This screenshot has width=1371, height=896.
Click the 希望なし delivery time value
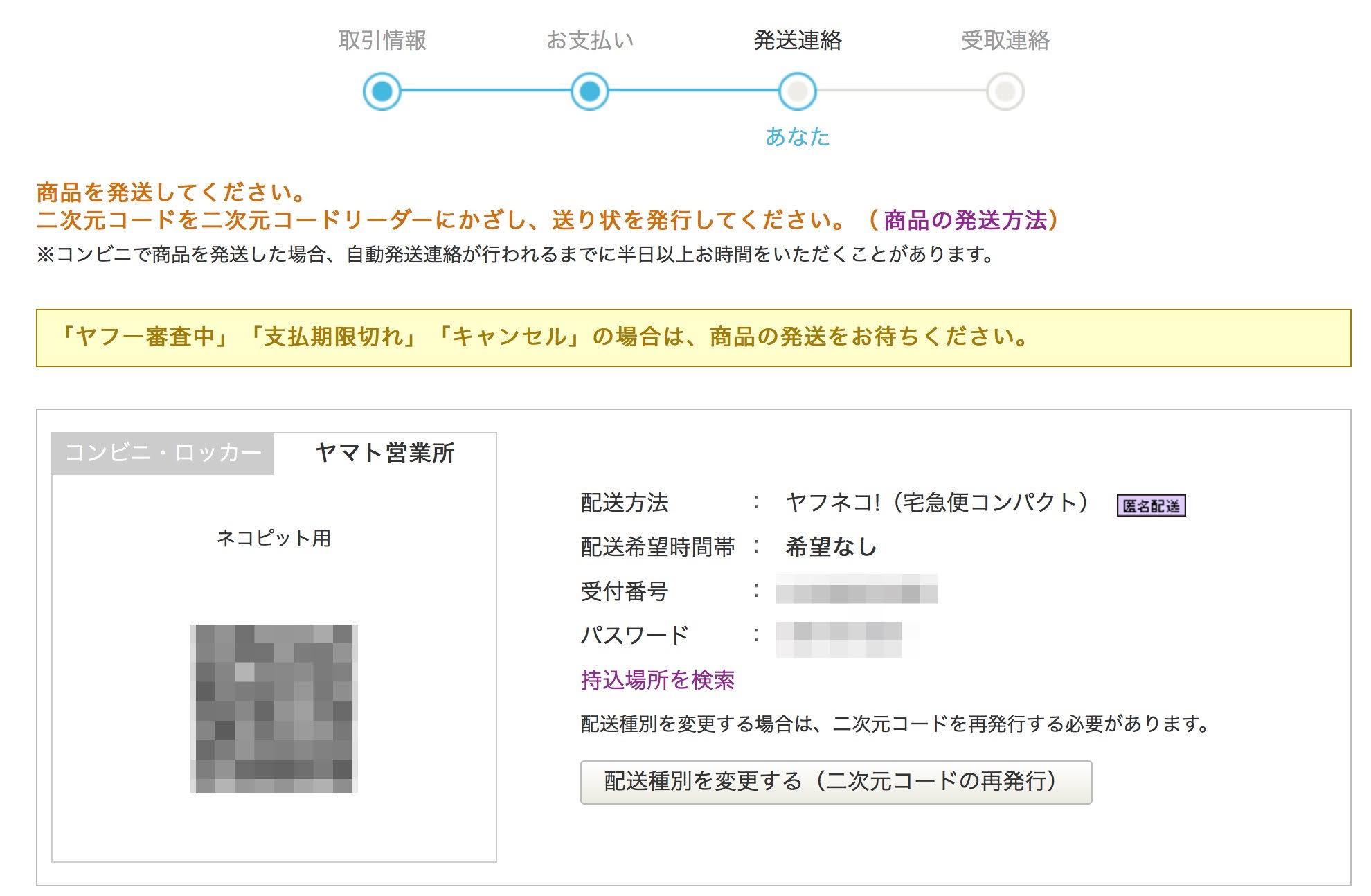[x=832, y=547]
